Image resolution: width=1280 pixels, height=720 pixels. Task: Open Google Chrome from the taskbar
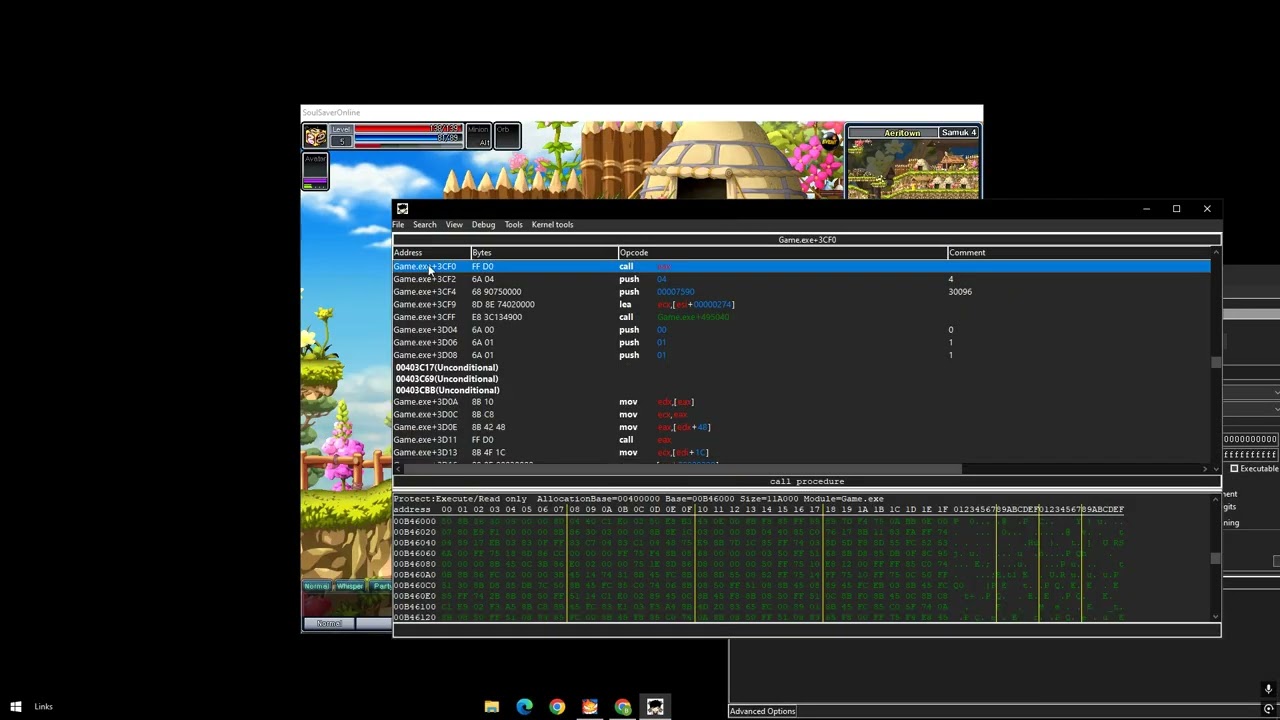pos(557,707)
